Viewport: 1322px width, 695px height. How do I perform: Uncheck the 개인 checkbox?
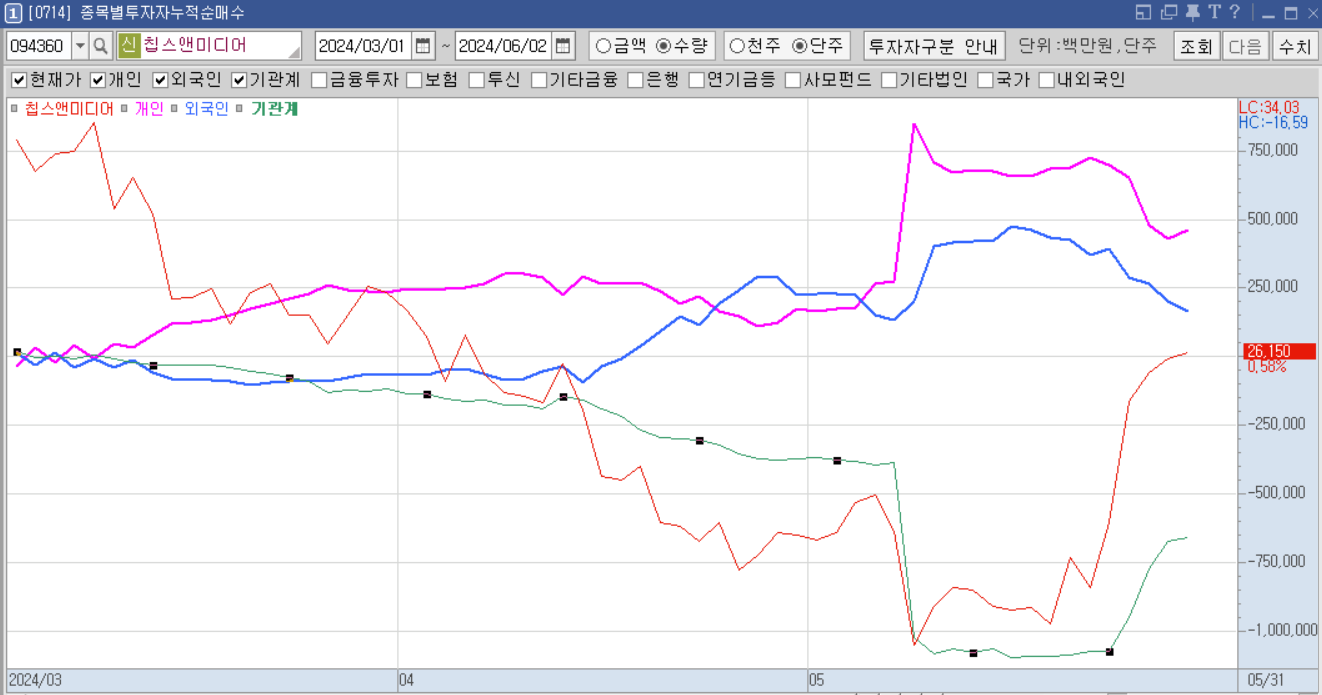[x=98, y=80]
